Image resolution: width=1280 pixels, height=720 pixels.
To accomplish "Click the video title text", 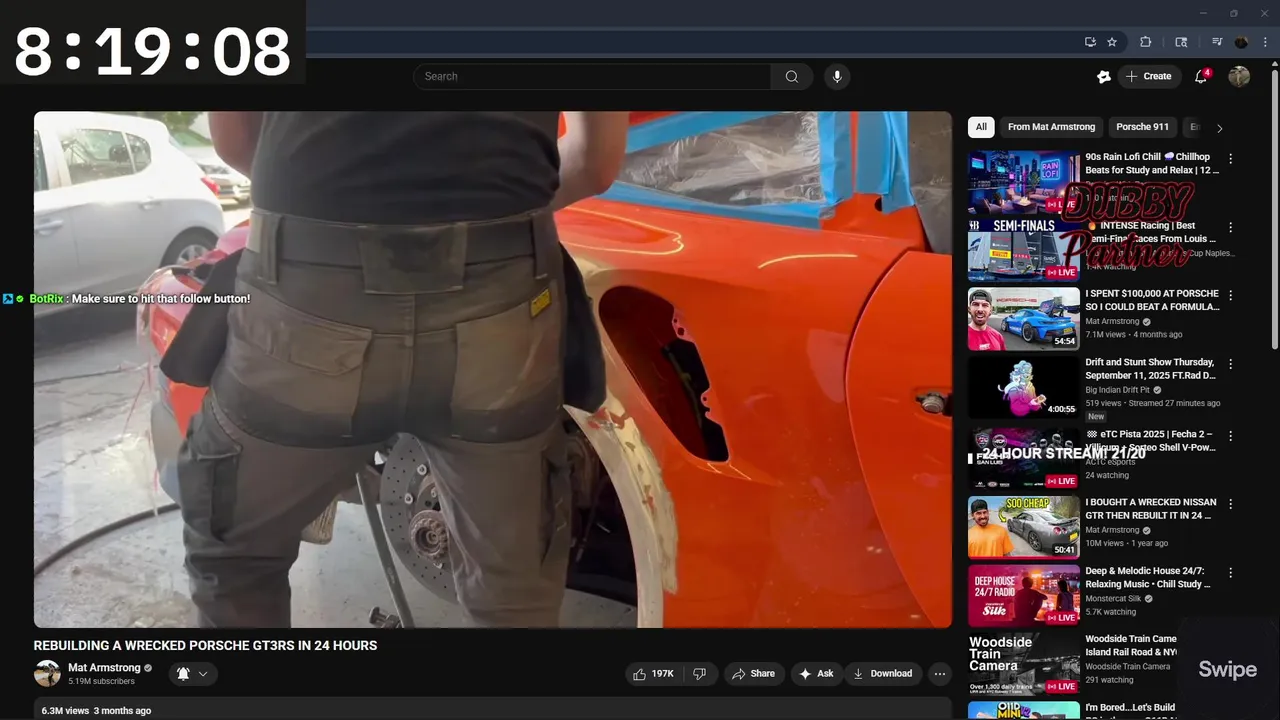I will coord(205,646).
